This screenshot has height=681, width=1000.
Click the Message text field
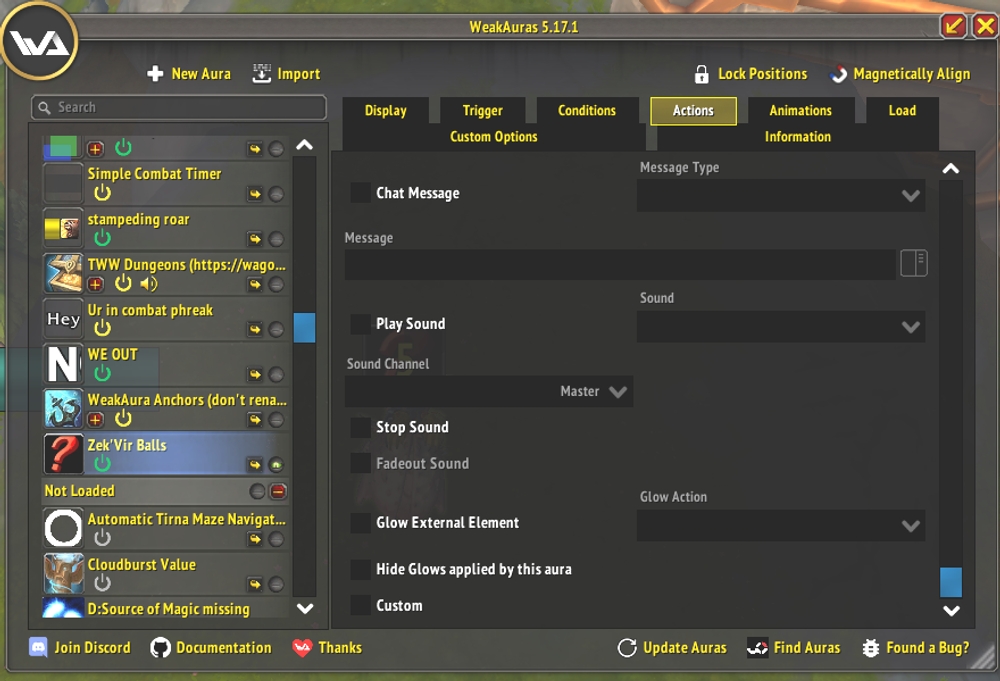[x=620, y=264]
